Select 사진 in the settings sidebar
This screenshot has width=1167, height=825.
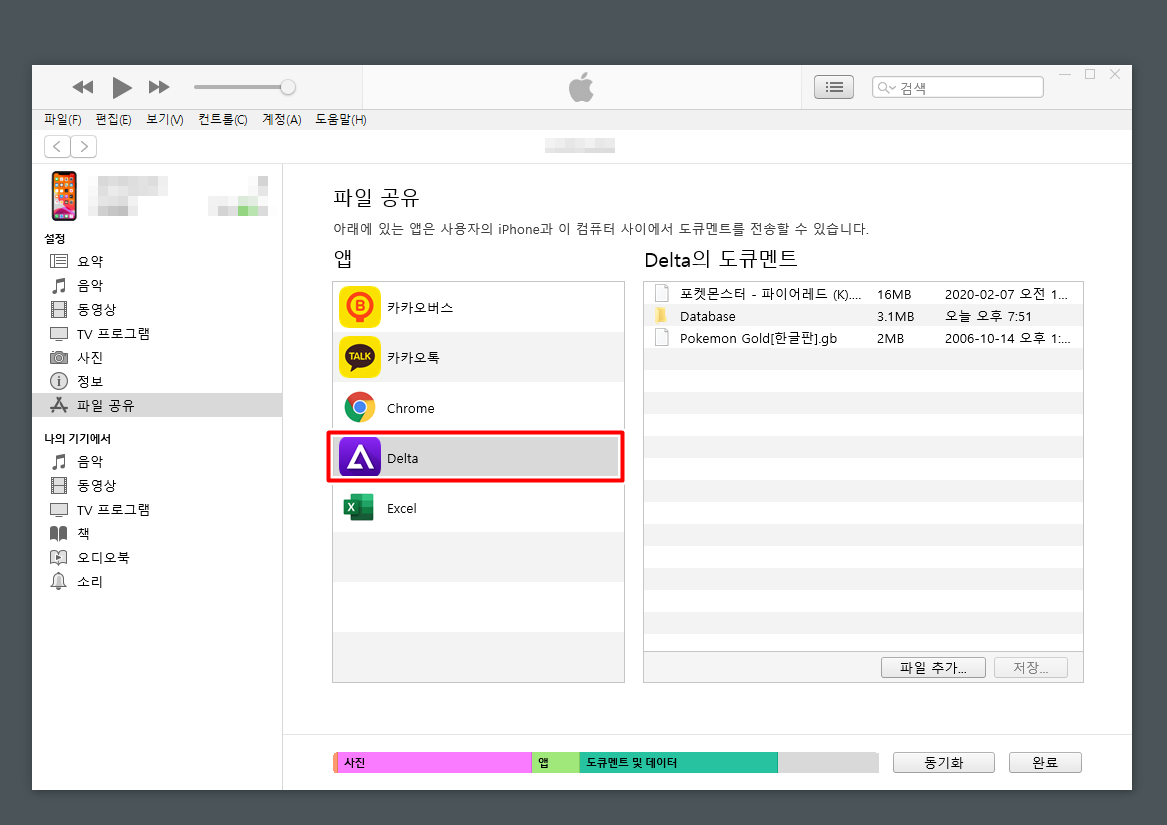pos(157,357)
